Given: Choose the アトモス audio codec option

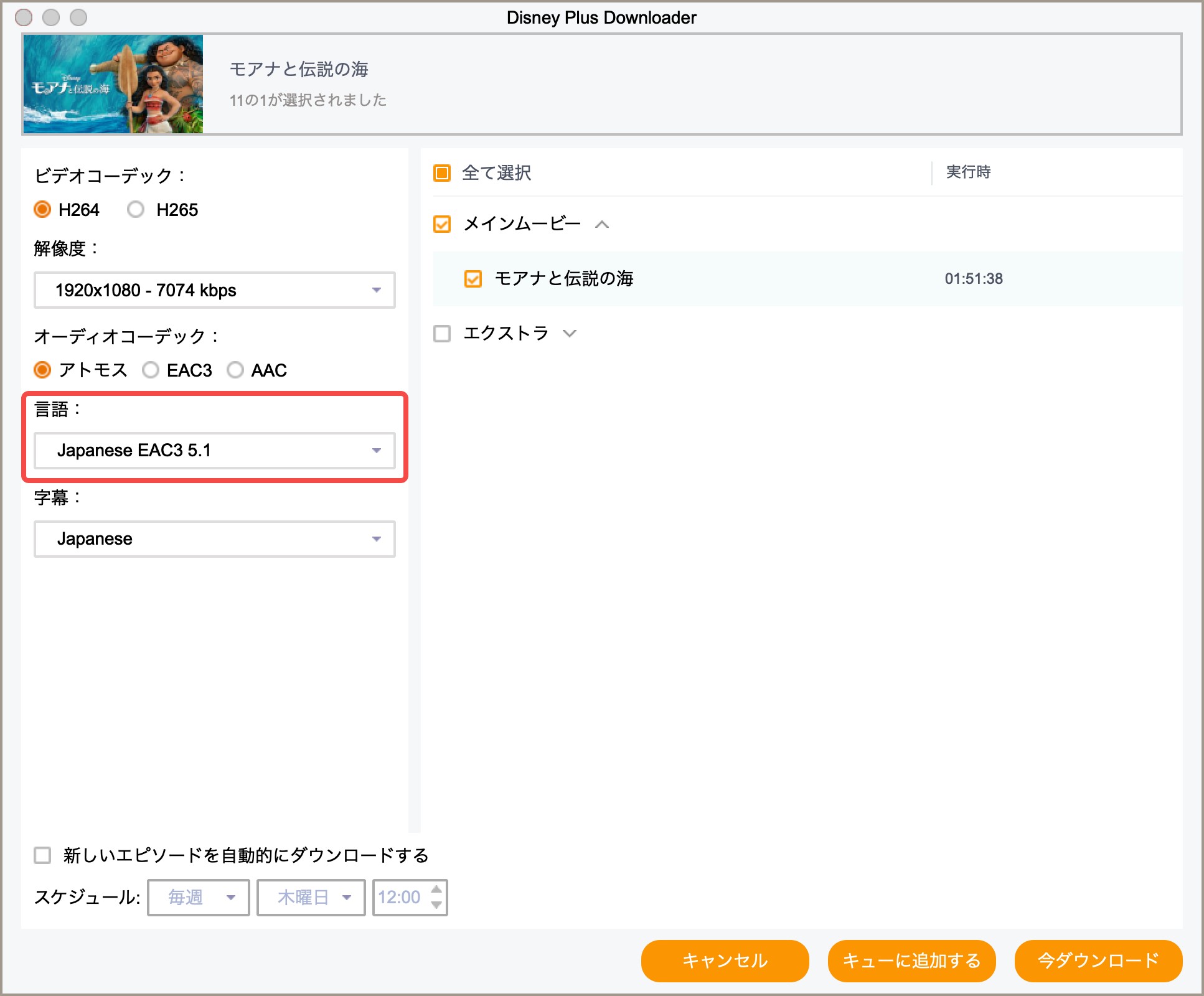Looking at the screenshot, I should pyautogui.click(x=42, y=370).
